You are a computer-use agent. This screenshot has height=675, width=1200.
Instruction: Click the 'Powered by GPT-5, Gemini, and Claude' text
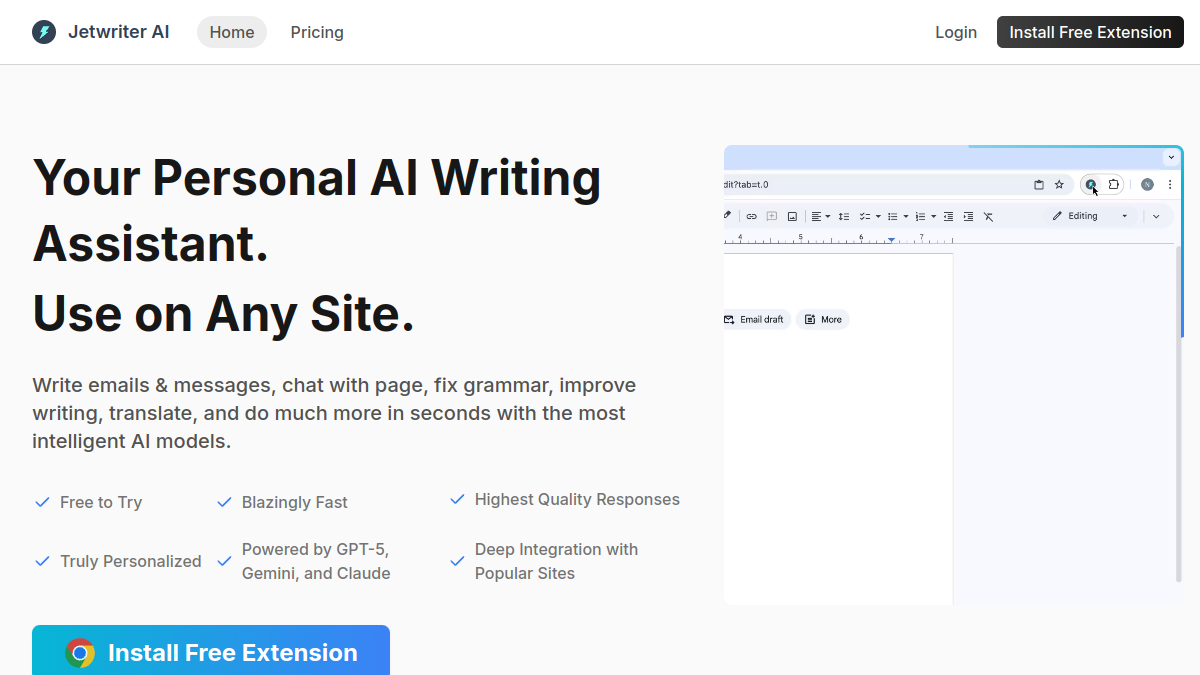point(316,561)
